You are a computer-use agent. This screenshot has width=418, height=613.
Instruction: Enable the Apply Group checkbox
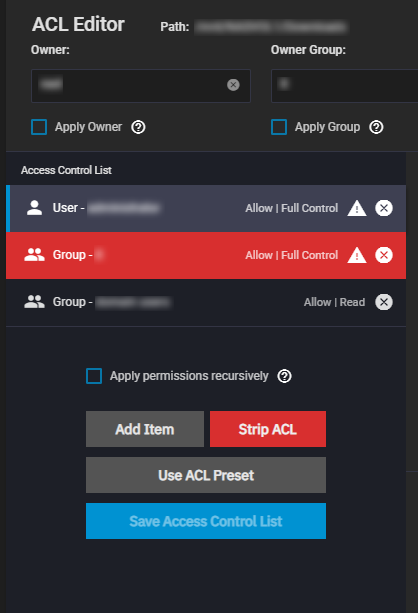coord(279,127)
